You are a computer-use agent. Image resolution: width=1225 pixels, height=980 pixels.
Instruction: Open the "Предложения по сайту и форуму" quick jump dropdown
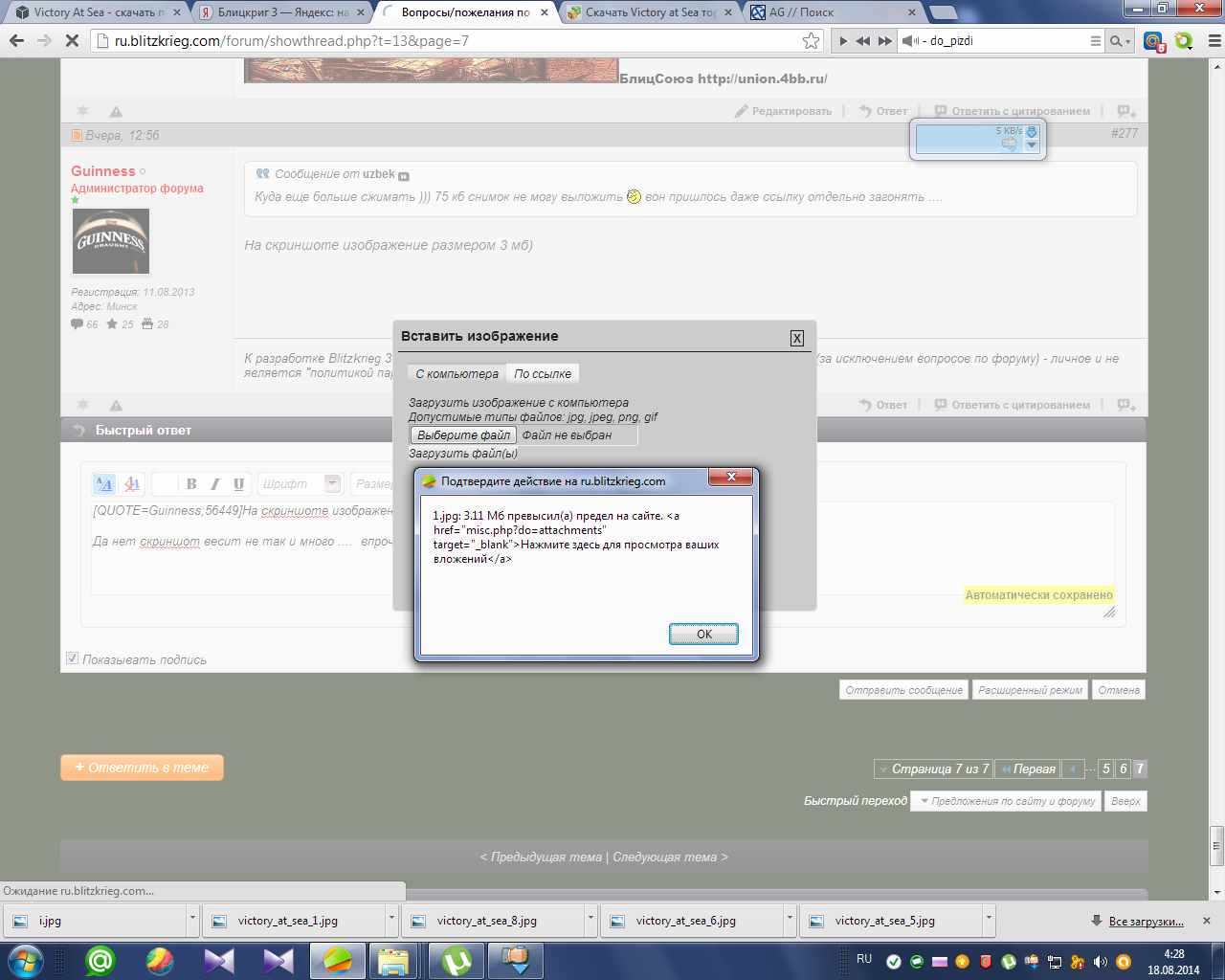click(x=1007, y=801)
